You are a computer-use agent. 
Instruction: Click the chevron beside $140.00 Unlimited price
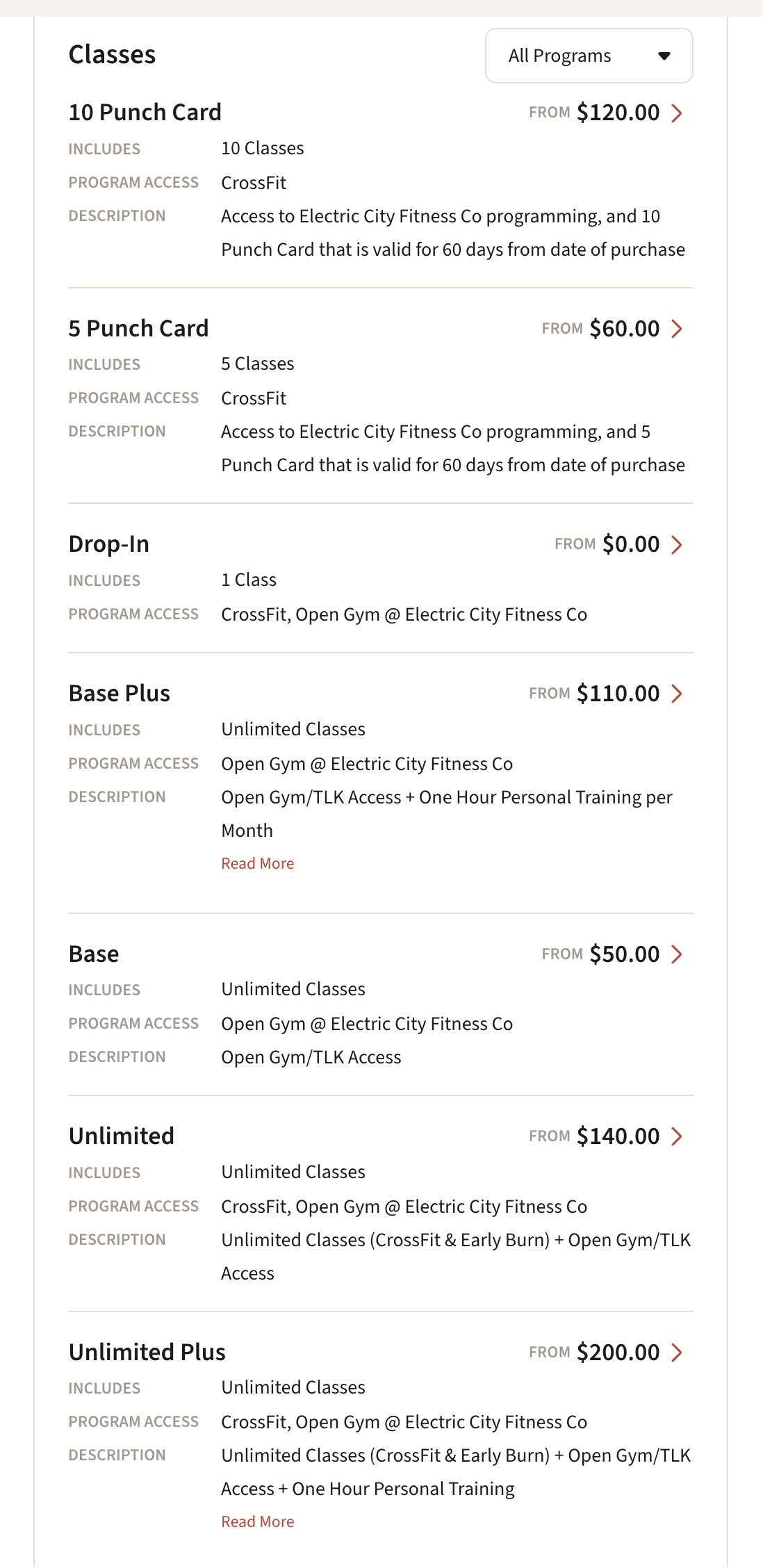(x=677, y=1136)
